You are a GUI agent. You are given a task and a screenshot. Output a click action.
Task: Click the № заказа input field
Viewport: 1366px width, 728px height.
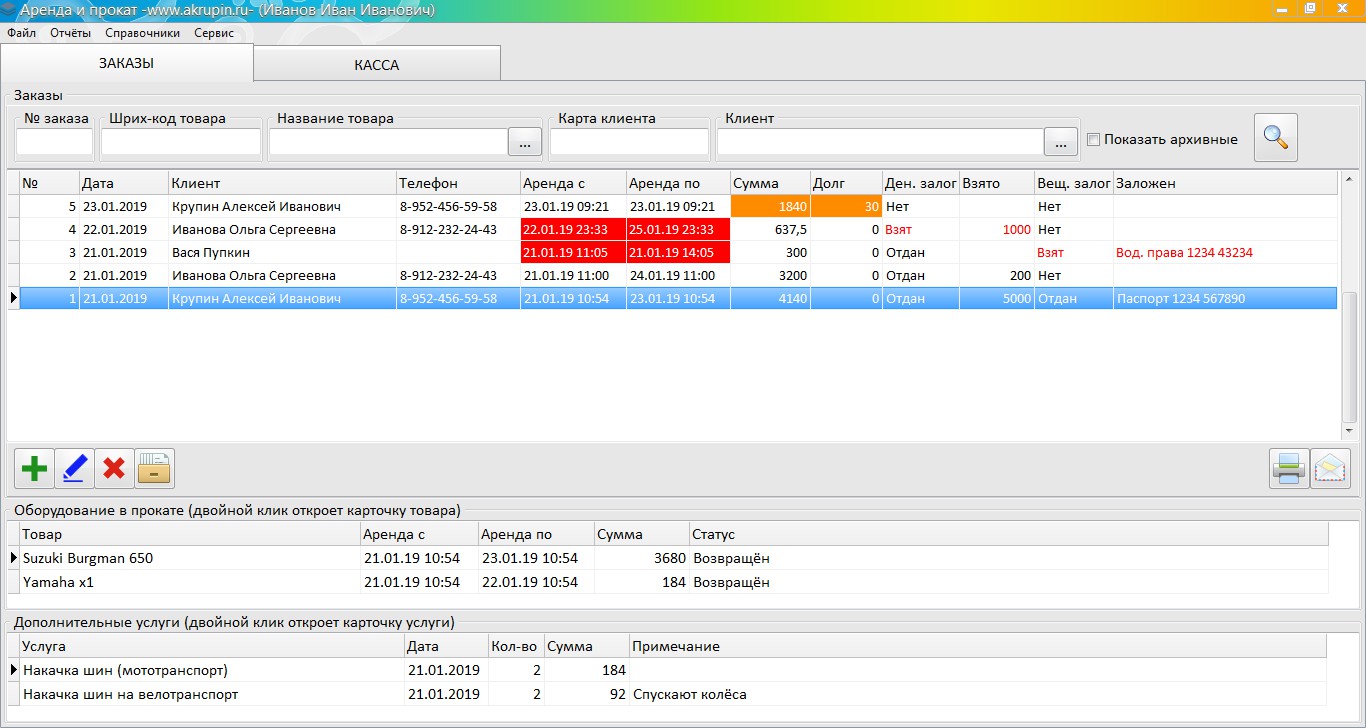[x=55, y=143]
